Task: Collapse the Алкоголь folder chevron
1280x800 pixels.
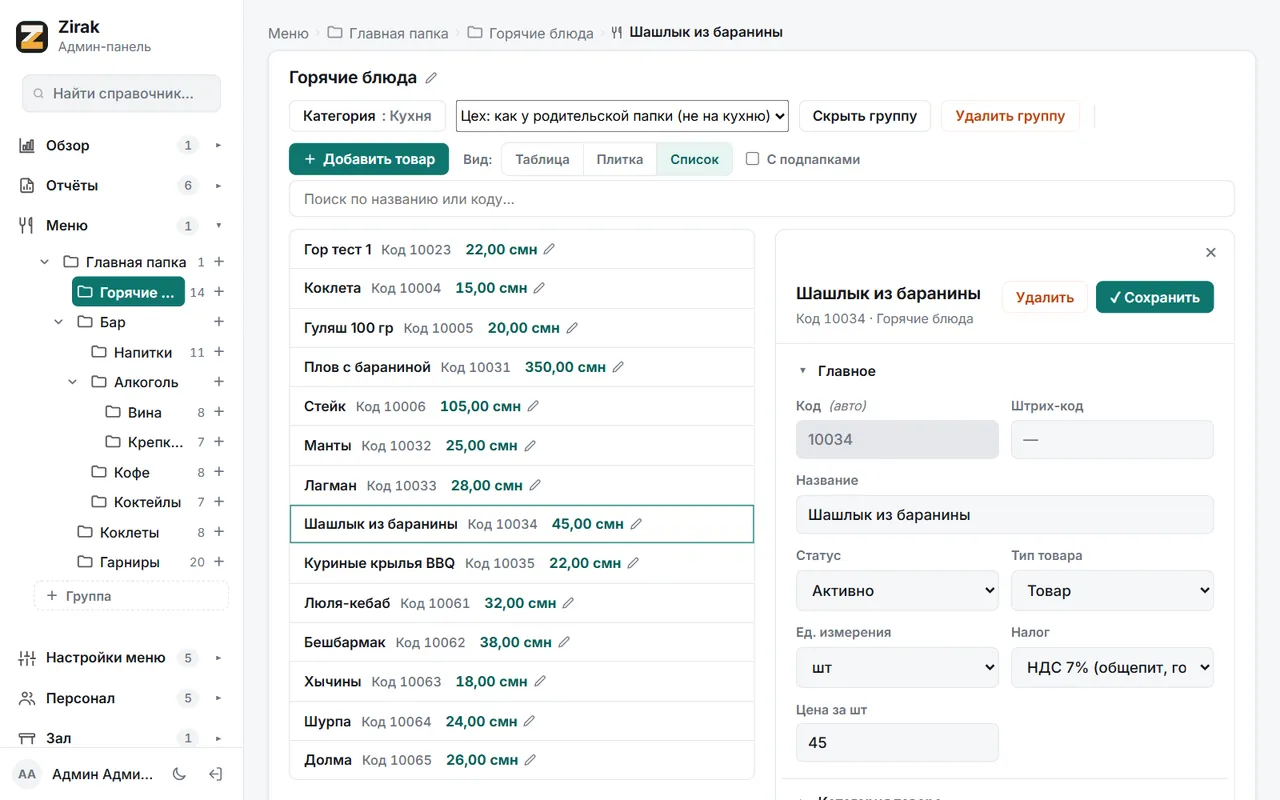Action: point(72,382)
